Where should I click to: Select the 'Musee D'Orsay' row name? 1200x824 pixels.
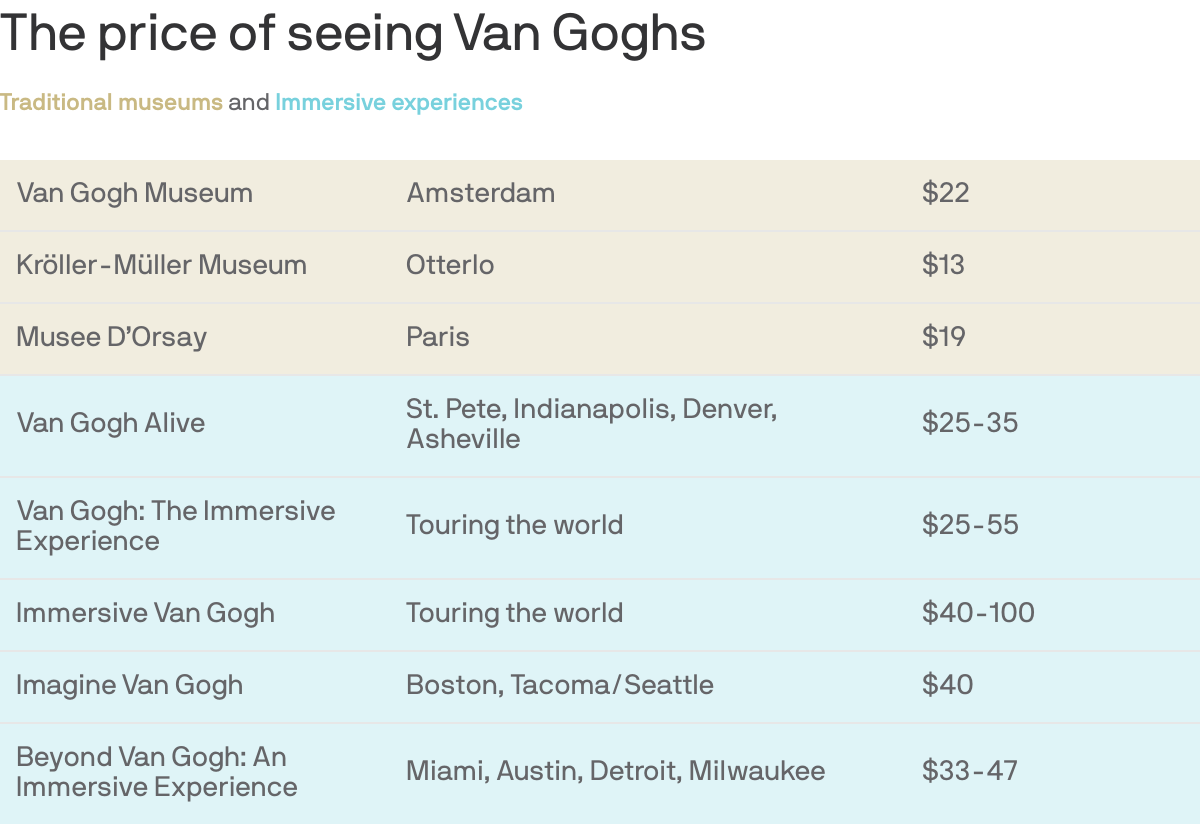coord(112,337)
